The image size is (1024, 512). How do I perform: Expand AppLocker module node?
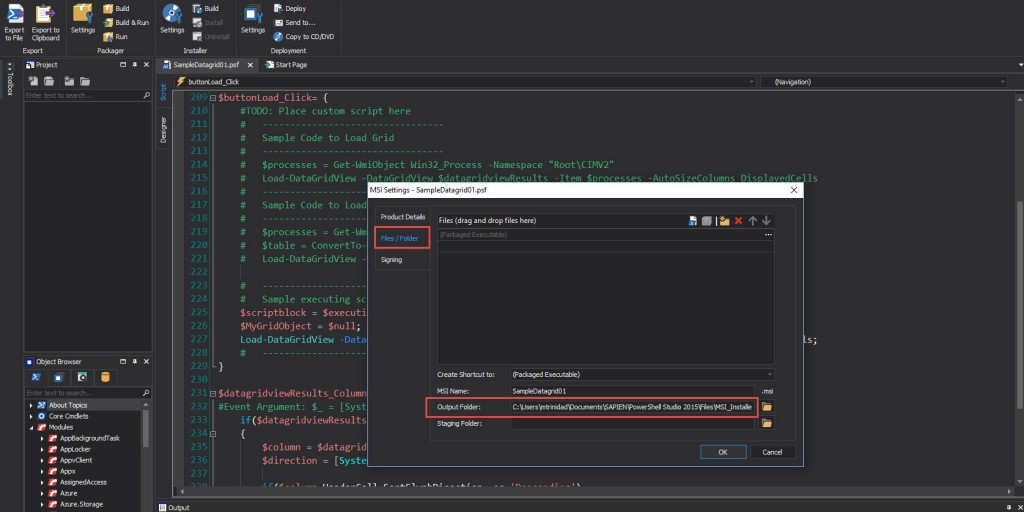(x=42, y=449)
